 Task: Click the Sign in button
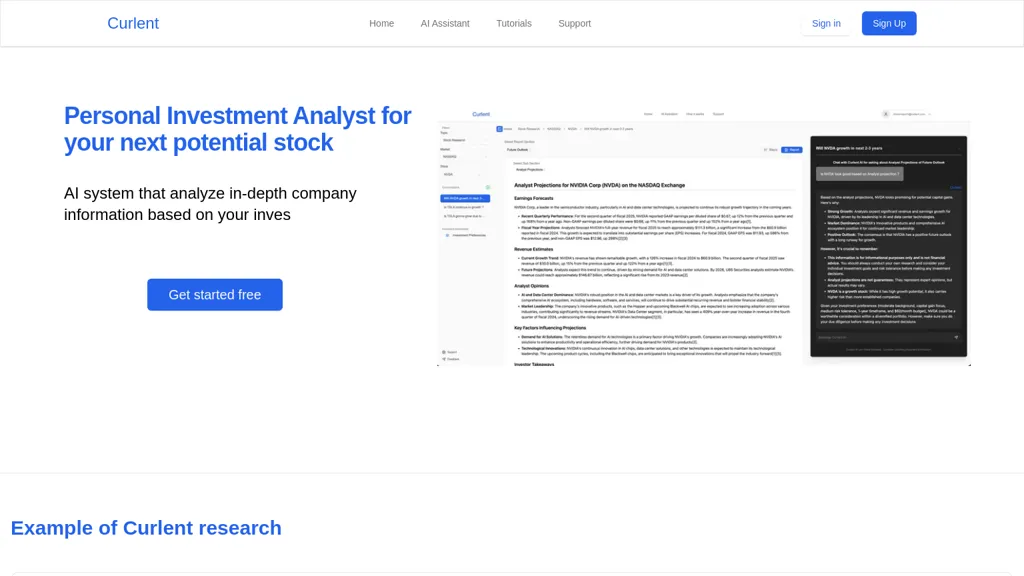(826, 23)
